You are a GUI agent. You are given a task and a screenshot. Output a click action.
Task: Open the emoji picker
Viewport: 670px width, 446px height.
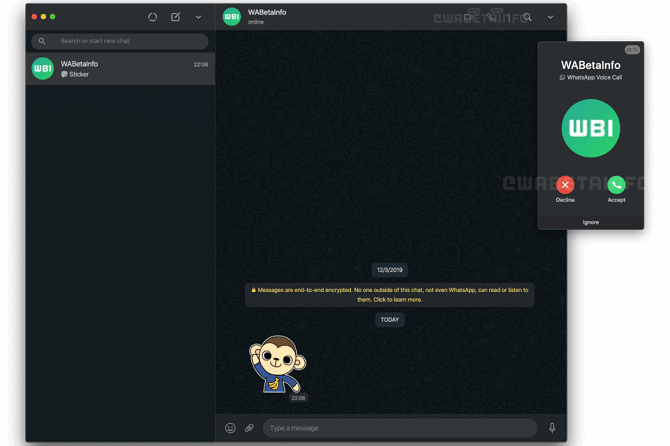pos(230,428)
